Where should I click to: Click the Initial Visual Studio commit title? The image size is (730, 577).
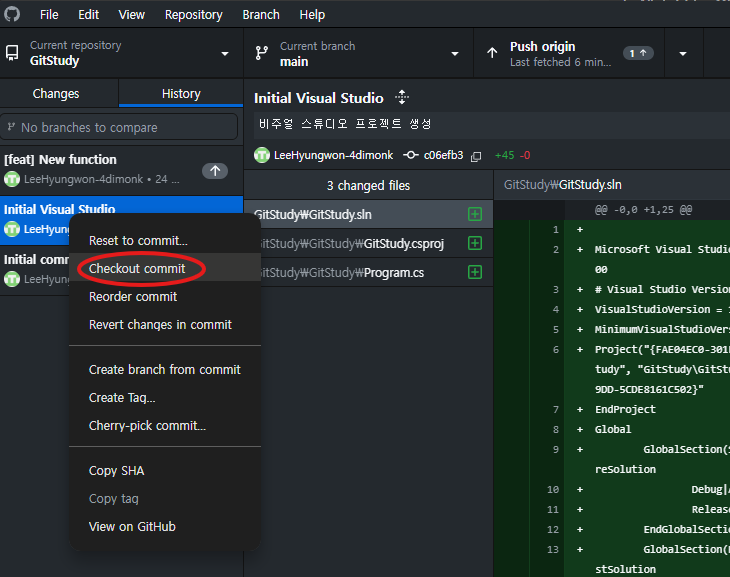[318, 98]
